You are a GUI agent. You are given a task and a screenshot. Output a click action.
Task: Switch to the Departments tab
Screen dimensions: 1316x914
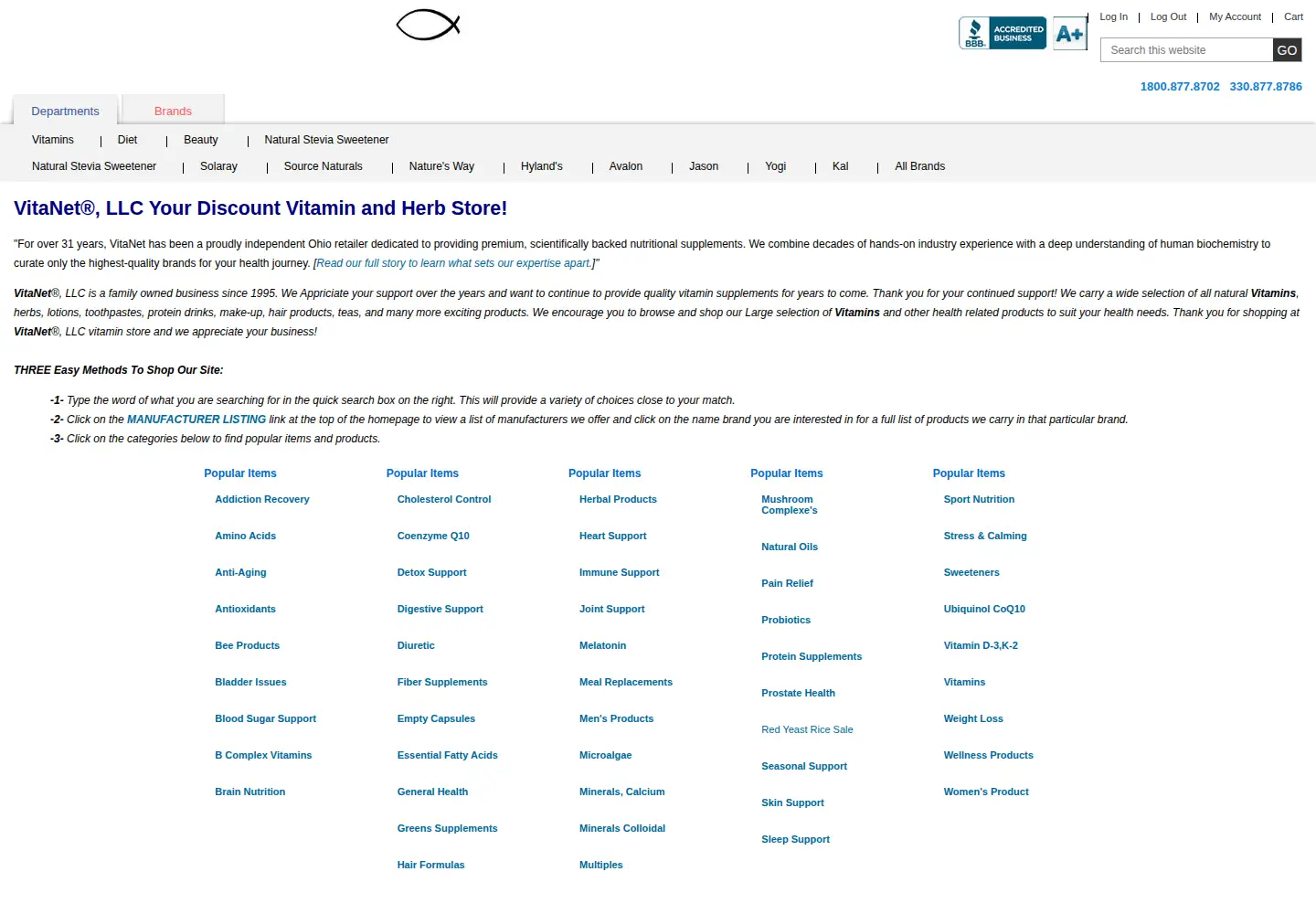tap(65, 111)
